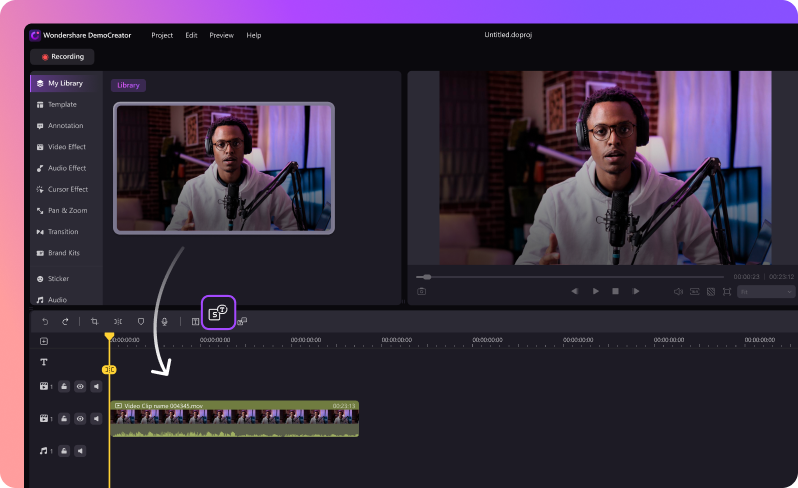Image resolution: width=798 pixels, height=488 pixels.
Task: Select the Crop tool in timeline toolbar
Action: coord(94,321)
